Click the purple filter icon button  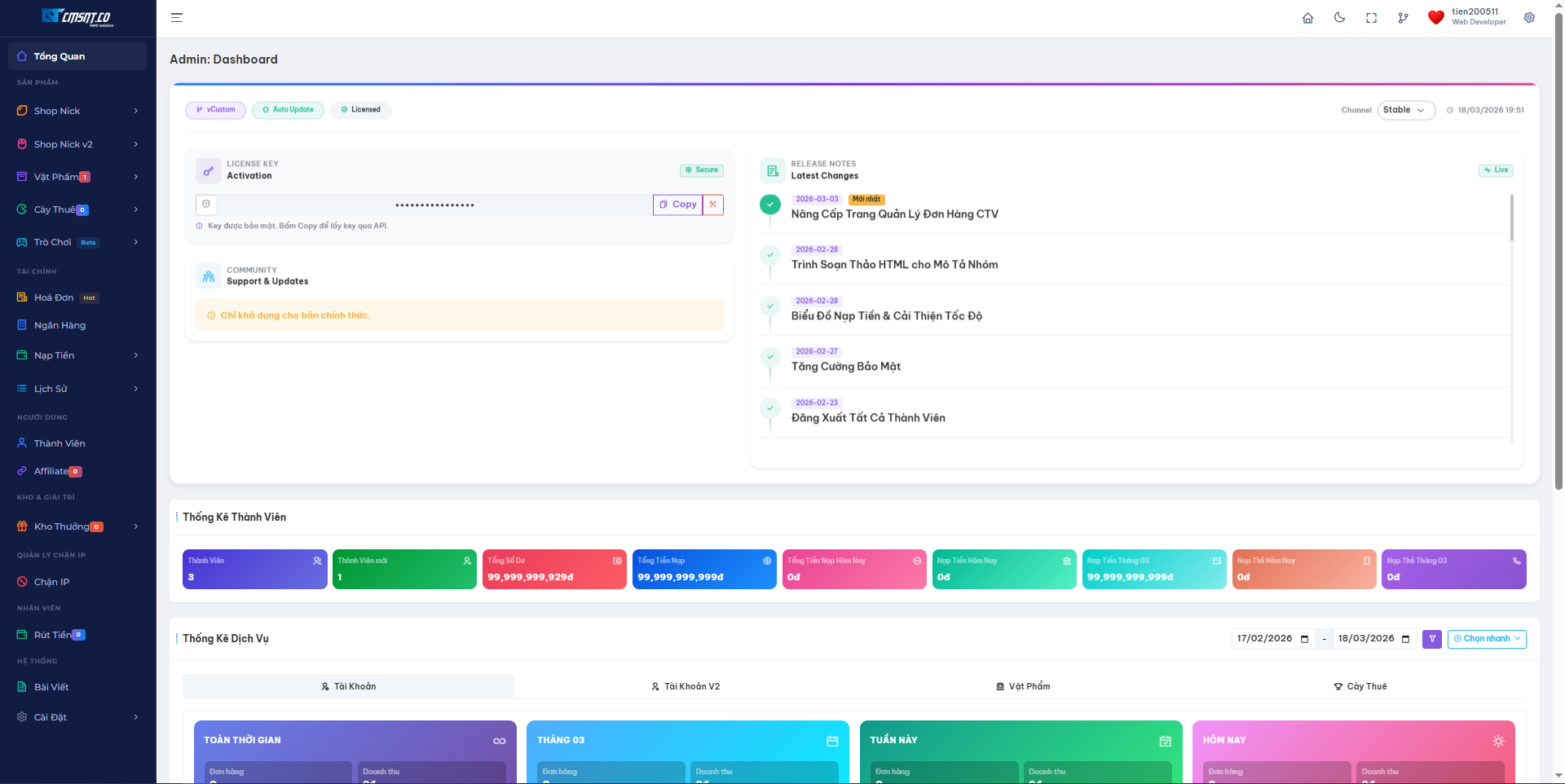pos(1432,639)
